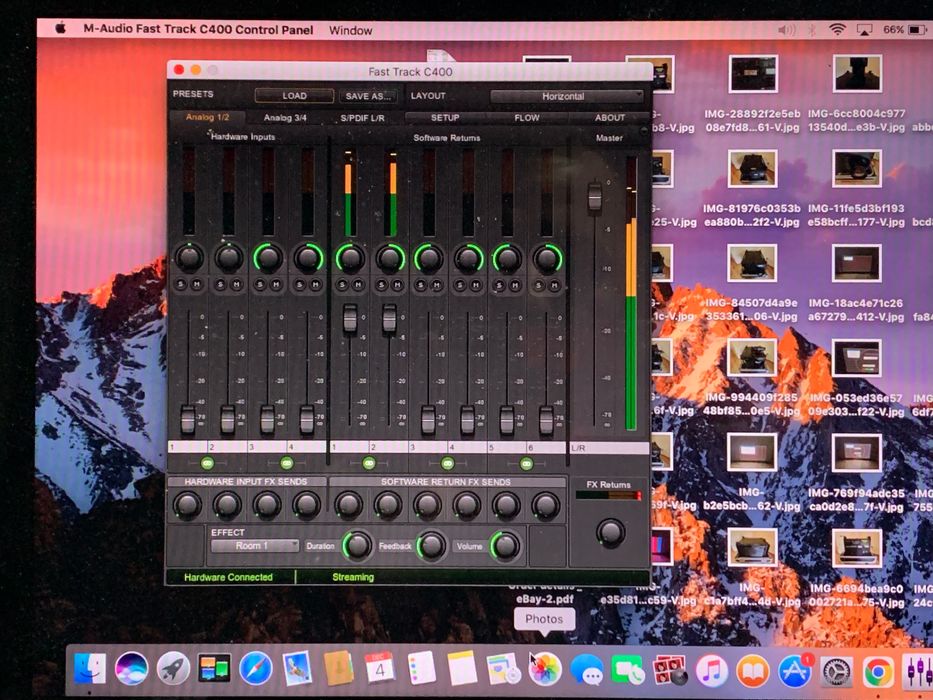Launch Safari from the Dock
The image size is (933, 700).
(x=256, y=669)
